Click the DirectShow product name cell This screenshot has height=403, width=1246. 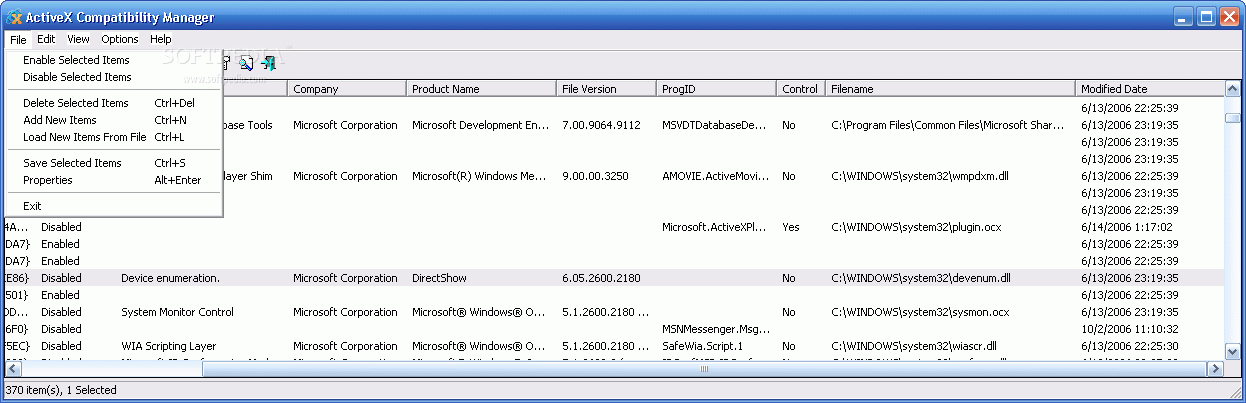point(439,278)
